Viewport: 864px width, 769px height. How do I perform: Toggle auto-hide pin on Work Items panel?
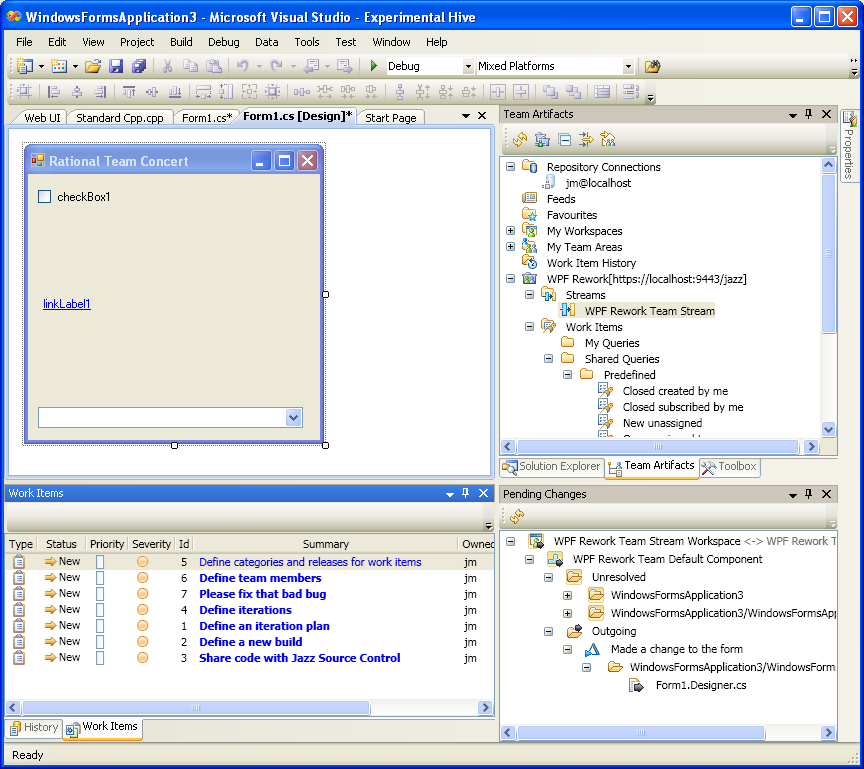pos(466,493)
